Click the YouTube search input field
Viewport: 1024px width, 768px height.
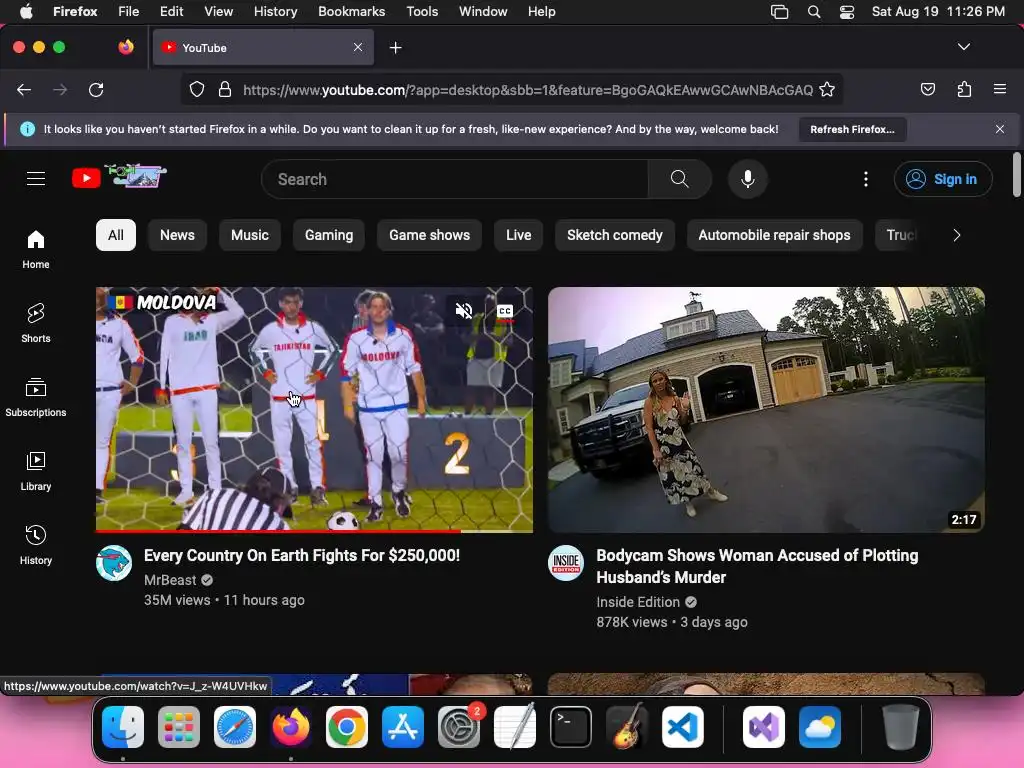tap(455, 179)
